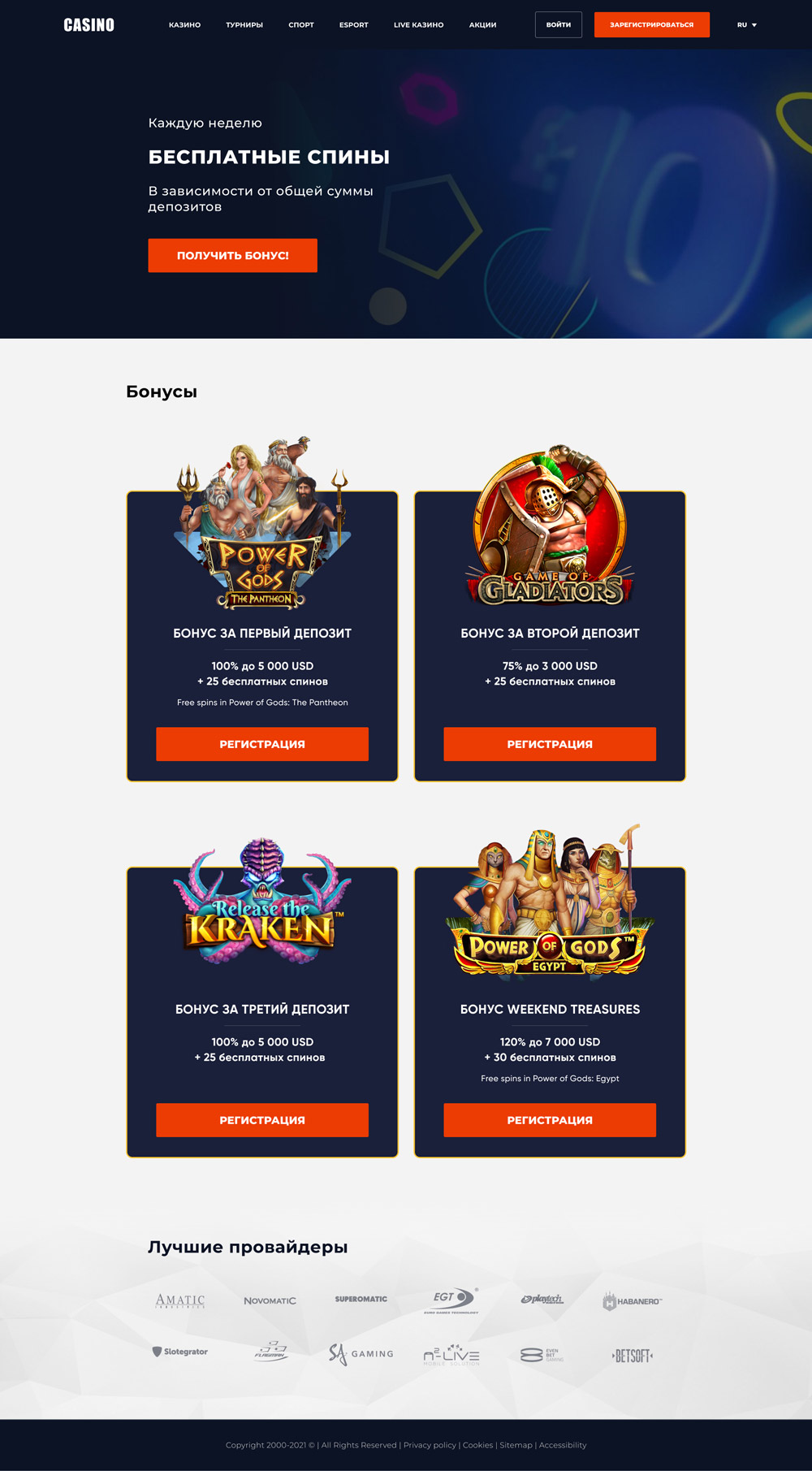Open the Privacy policy footer link
Screen dimensions: 812x1471
[430, 1445]
